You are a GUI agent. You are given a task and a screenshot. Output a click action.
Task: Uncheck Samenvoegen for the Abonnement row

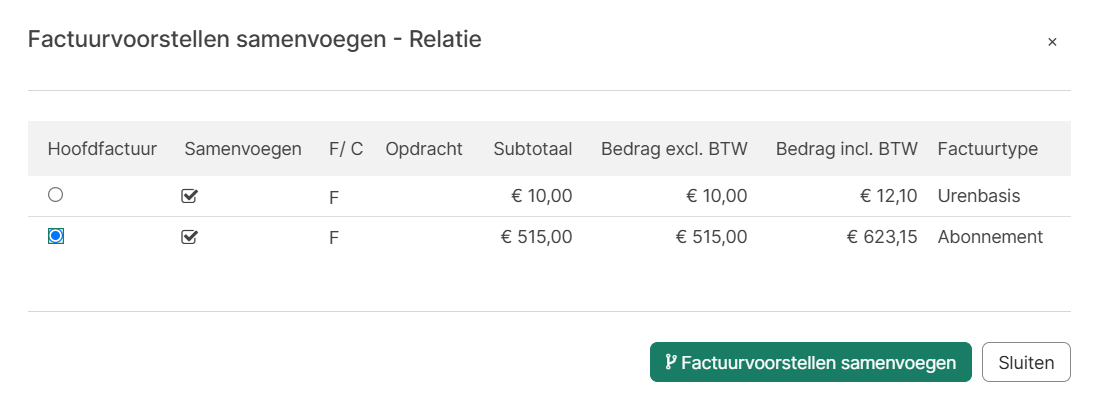[189, 238]
